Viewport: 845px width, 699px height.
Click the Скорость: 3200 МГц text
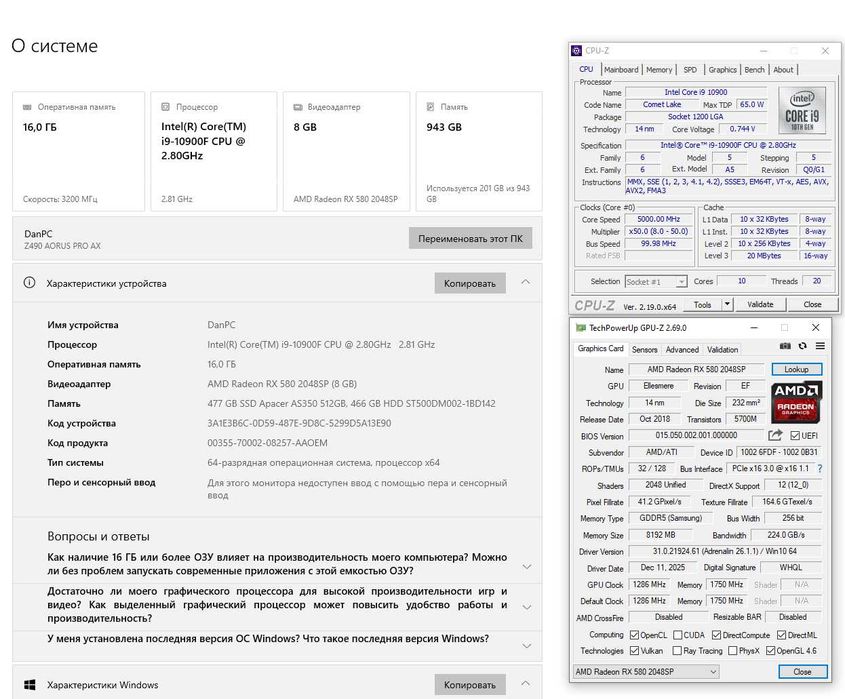point(60,199)
